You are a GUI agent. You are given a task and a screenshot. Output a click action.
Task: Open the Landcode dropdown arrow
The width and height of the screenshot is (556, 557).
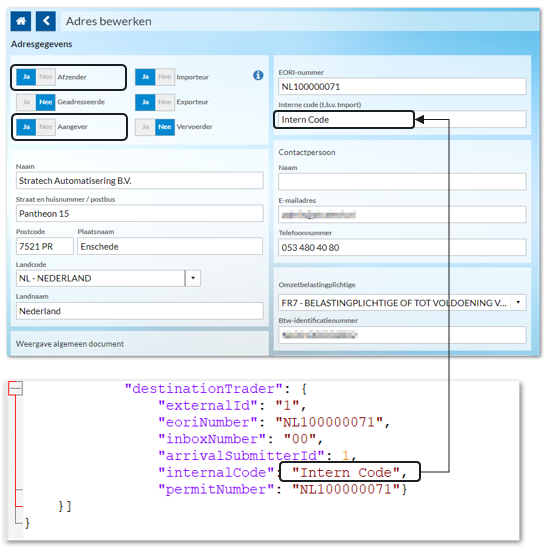193,278
